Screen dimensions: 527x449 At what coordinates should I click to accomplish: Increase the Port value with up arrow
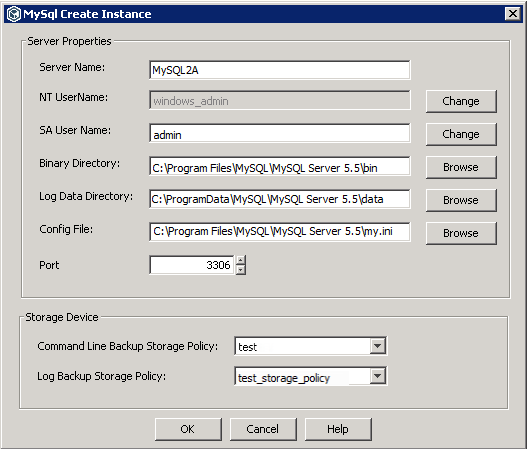pyautogui.click(x=241, y=260)
